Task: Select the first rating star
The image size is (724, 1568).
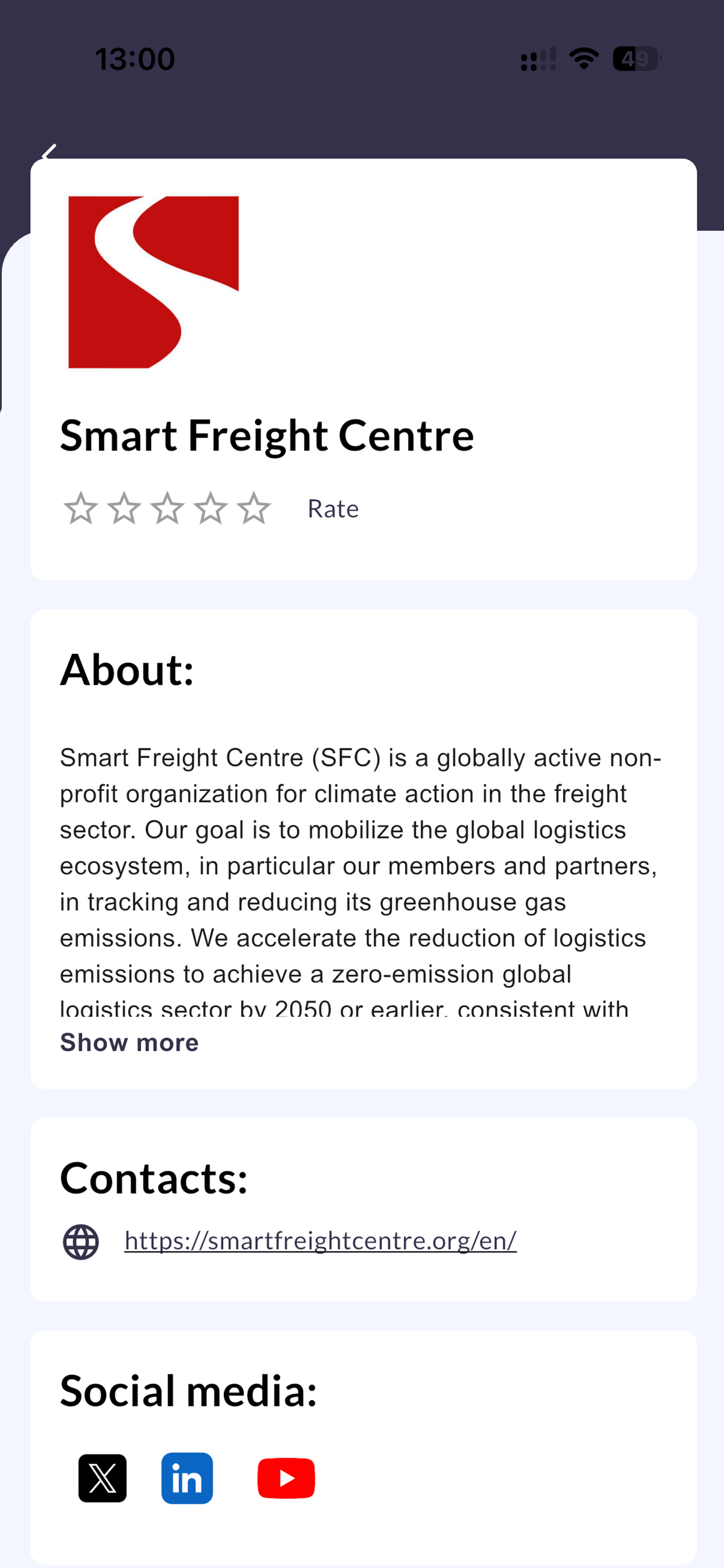Action: pos(80,508)
